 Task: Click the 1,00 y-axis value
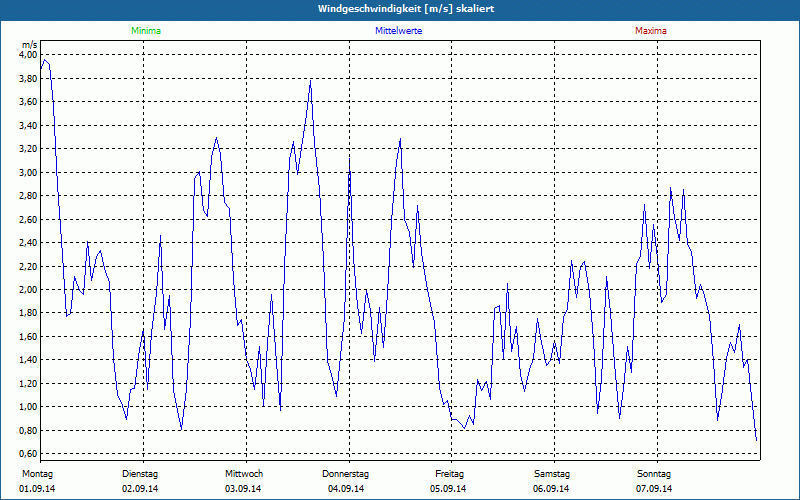[x=29, y=407]
